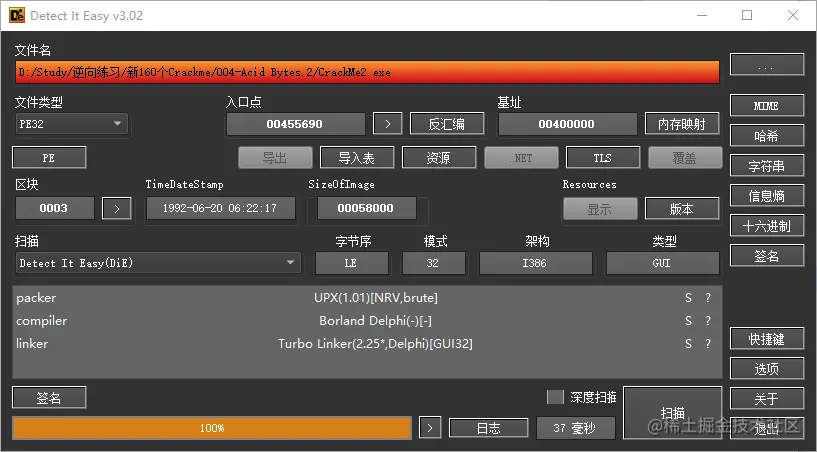817x452 pixels.
Task: Click the mode field showing 32
Action: click(434, 263)
